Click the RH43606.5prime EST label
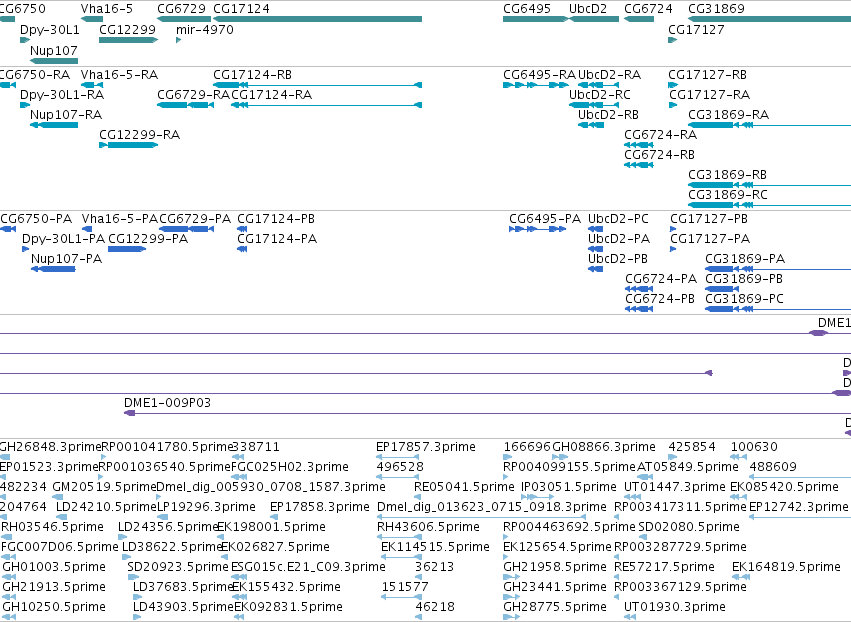 coord(428,527)
